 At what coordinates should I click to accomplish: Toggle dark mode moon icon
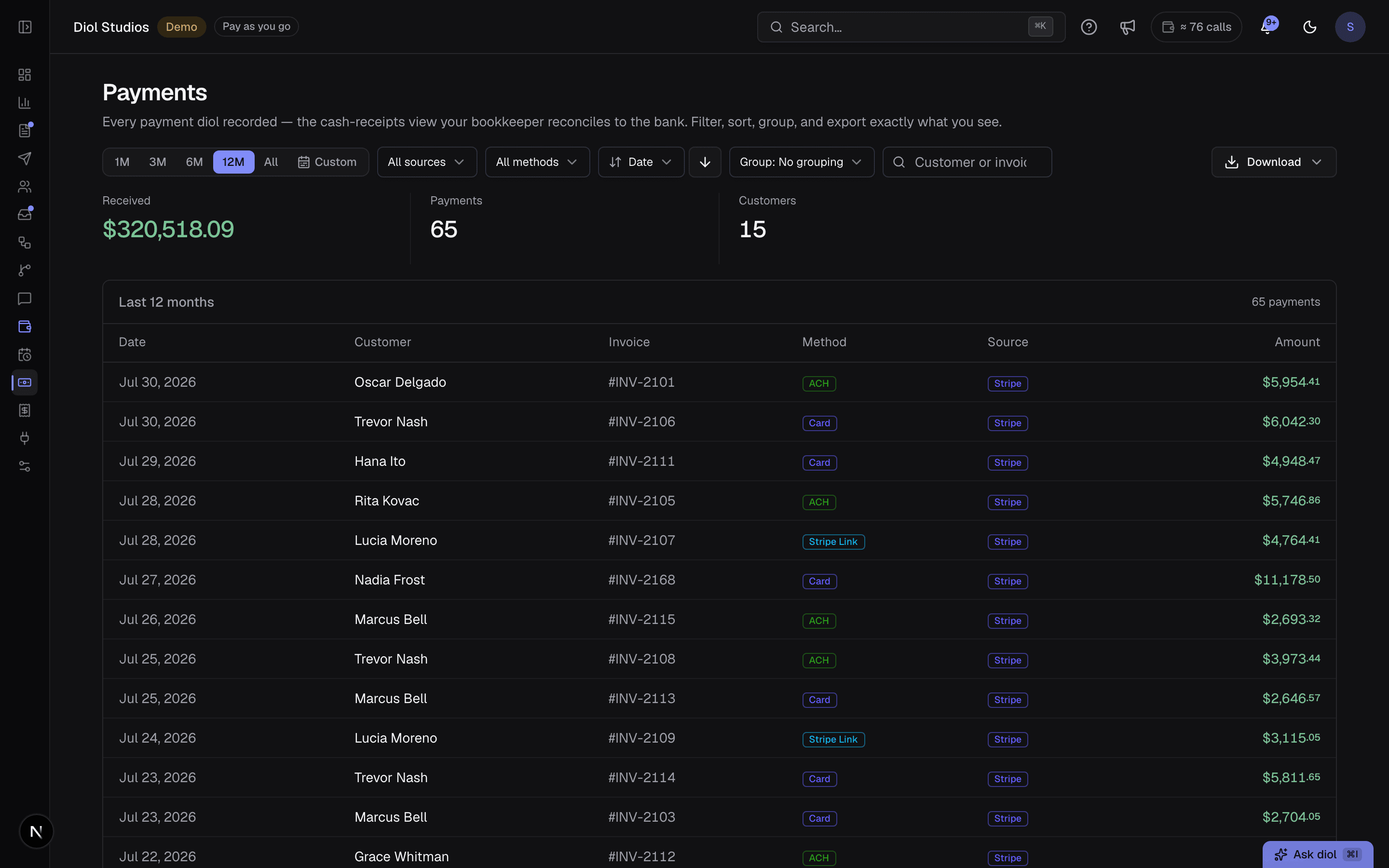click(1309, 27)
